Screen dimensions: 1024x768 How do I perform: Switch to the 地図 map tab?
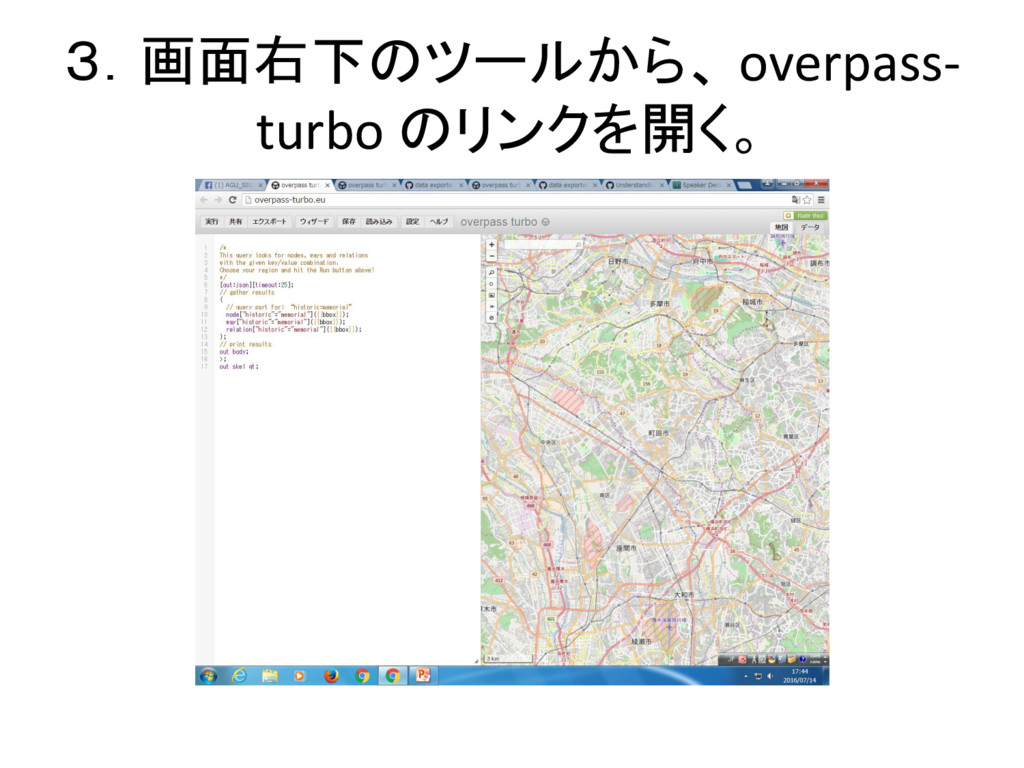click(x=782, y=227)
